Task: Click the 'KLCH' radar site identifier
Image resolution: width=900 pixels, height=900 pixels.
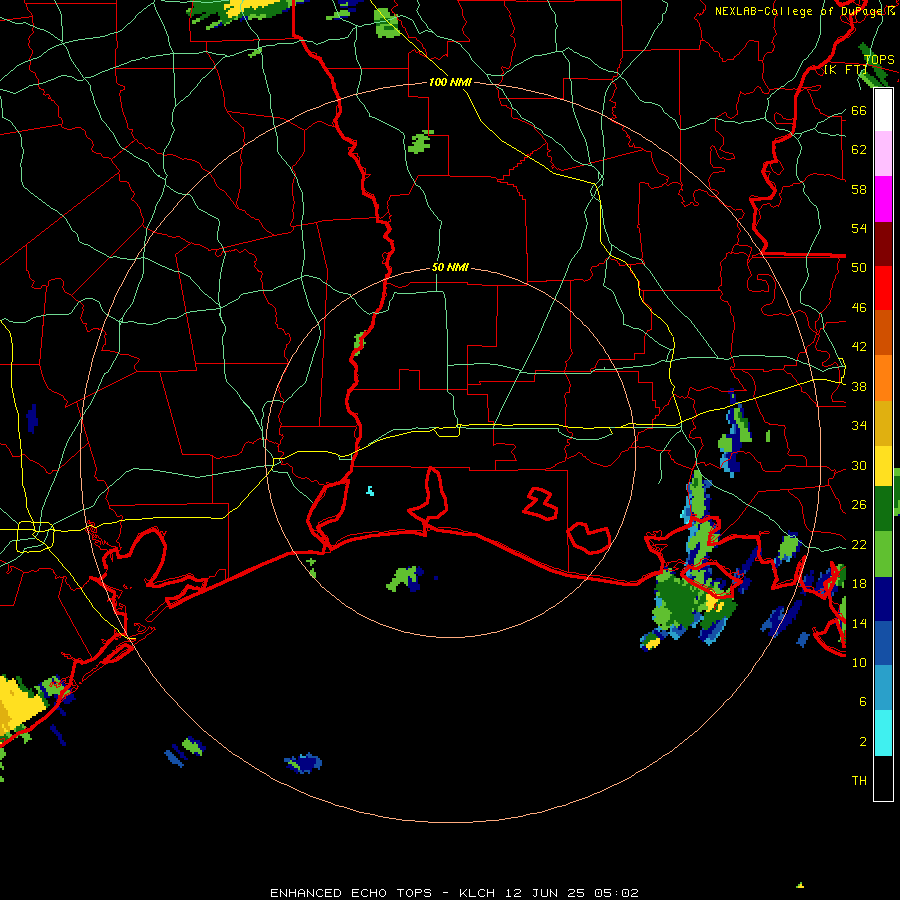Action: coord(477,893)
